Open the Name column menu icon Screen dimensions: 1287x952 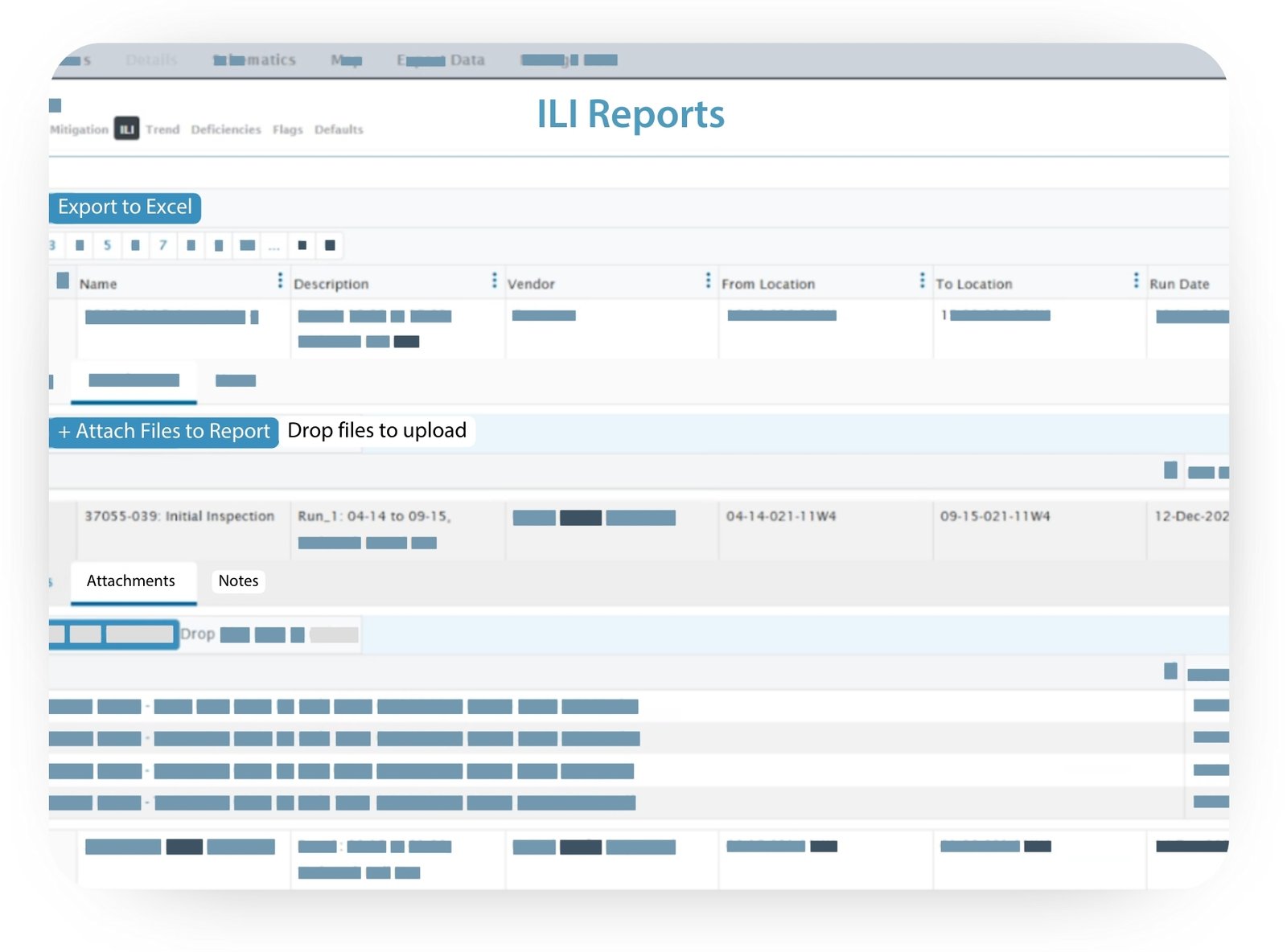[x=280, y=281]
